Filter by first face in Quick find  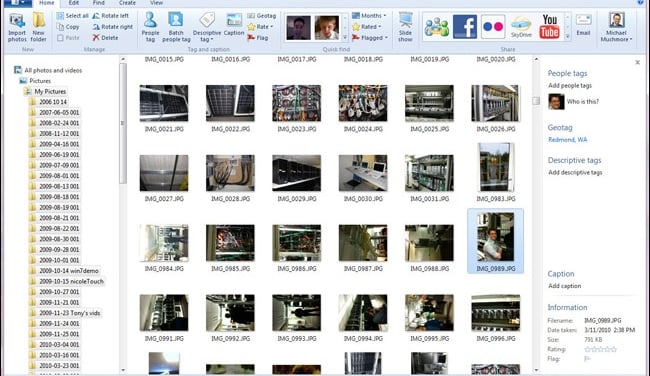coord(298,28)
